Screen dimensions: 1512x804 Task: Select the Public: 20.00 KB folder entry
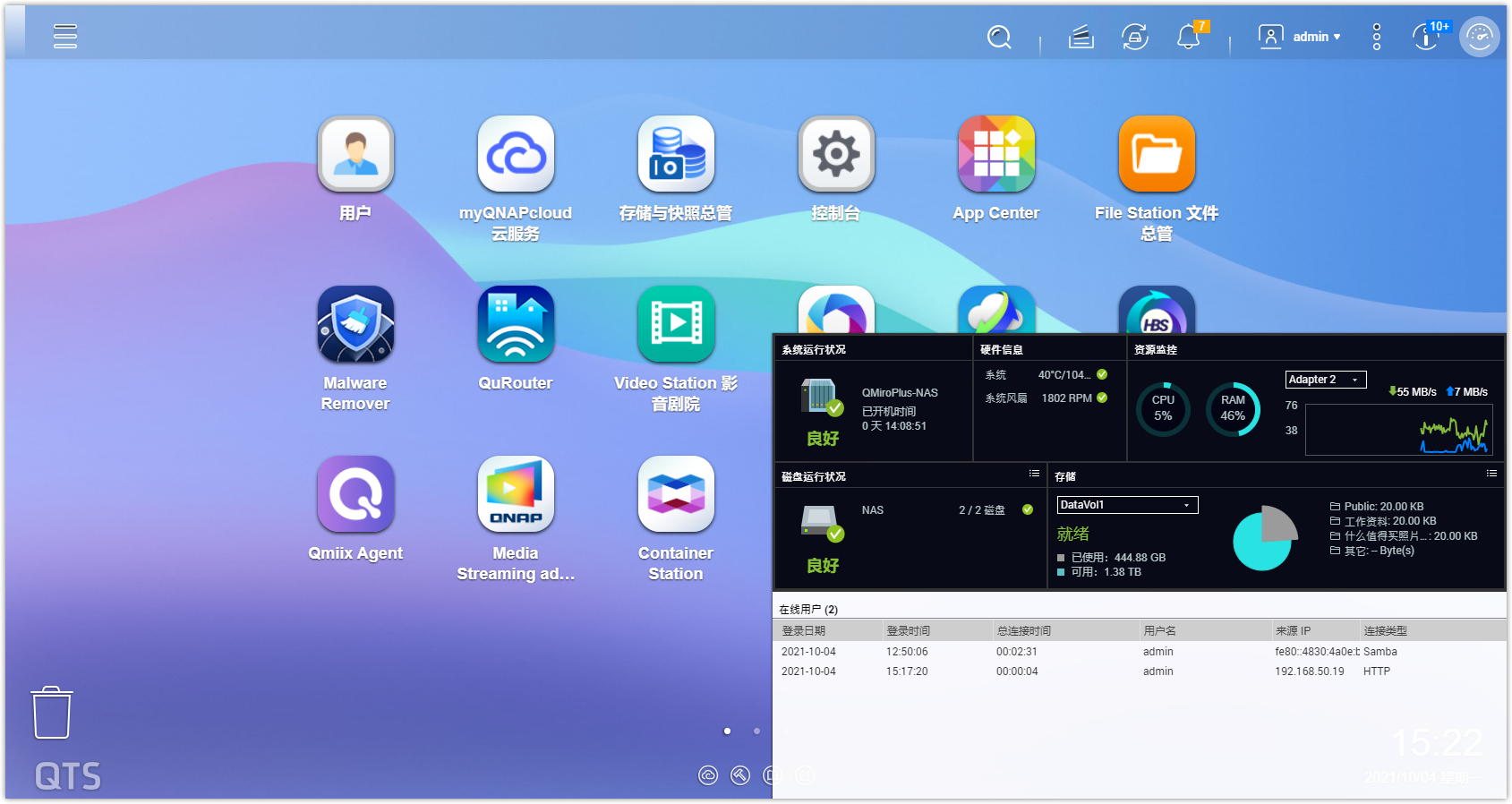pos(1377,507)
